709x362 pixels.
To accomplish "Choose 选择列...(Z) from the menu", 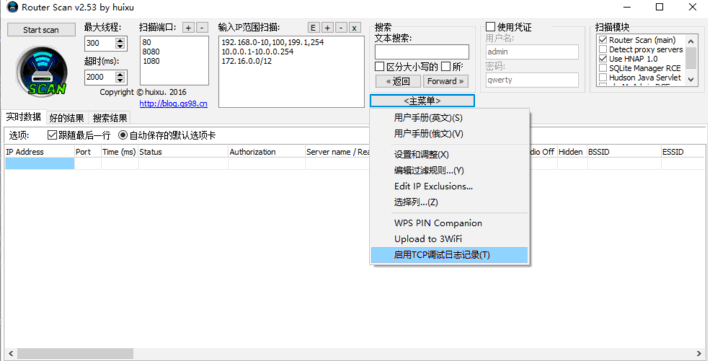I will tap(449, 202).
